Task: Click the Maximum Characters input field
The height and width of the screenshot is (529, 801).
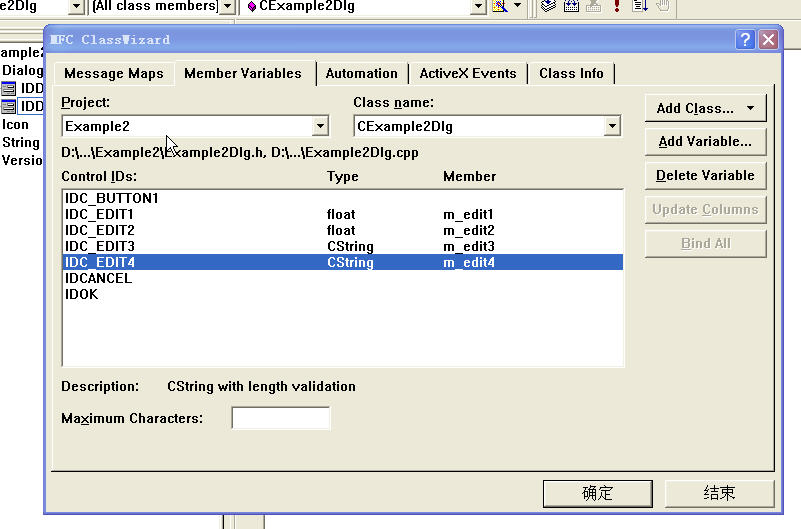Action: [x=280, y=418]
